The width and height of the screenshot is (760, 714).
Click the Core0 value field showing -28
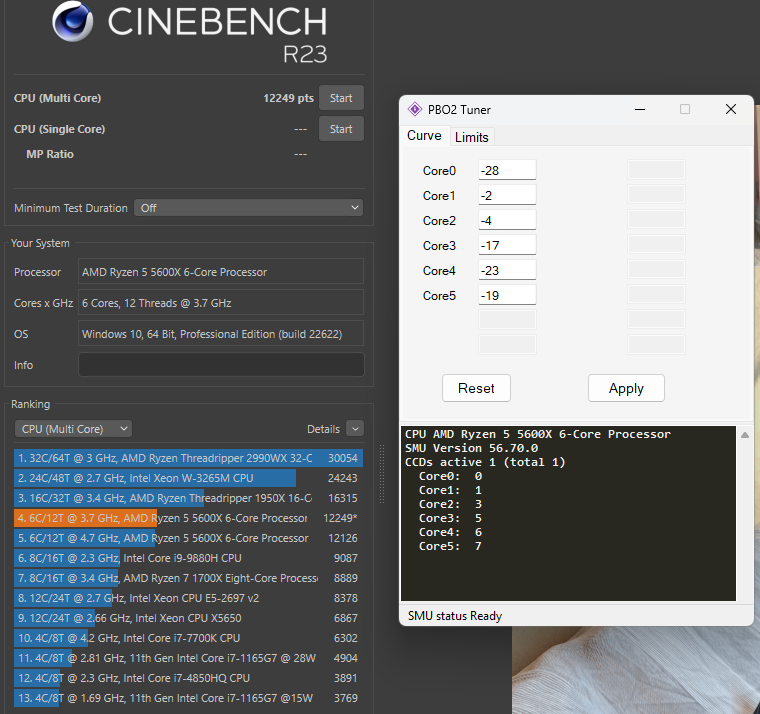[507, 170]
